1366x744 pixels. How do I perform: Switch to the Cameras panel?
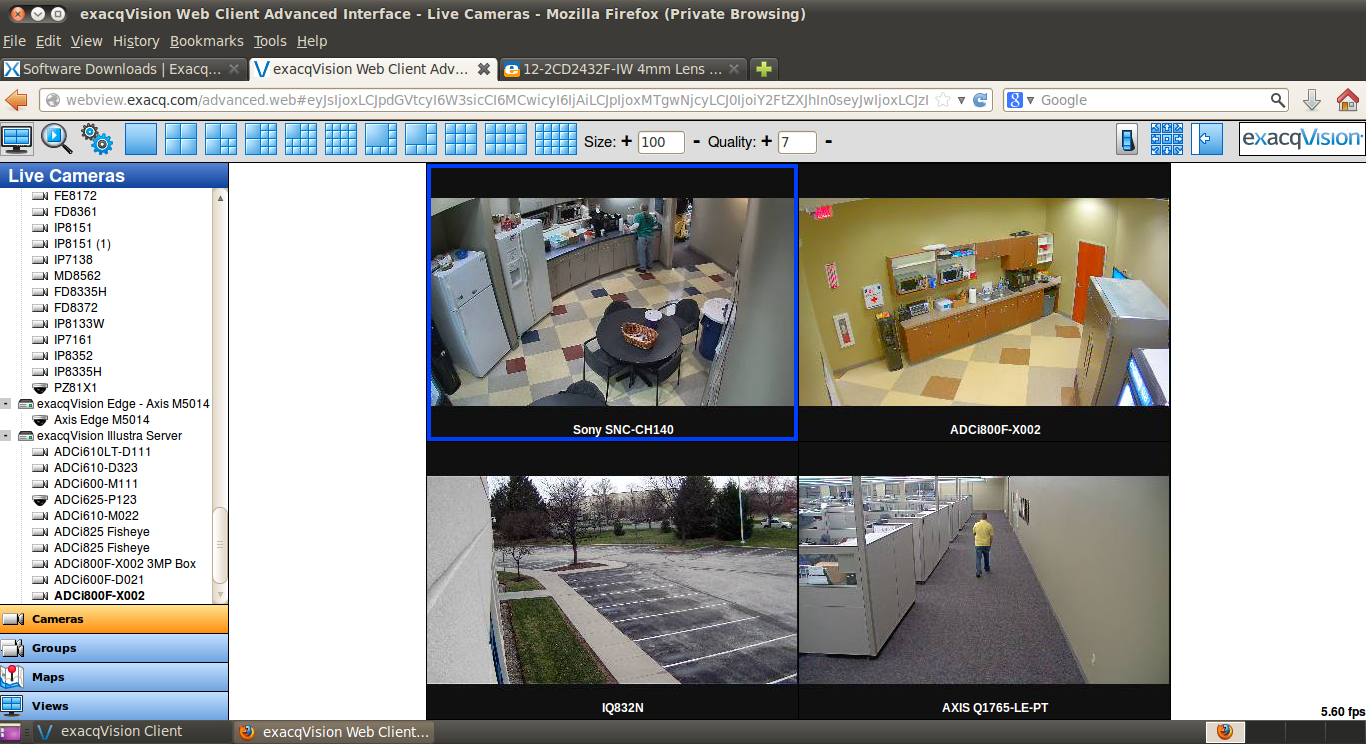[x=114, y=619]
